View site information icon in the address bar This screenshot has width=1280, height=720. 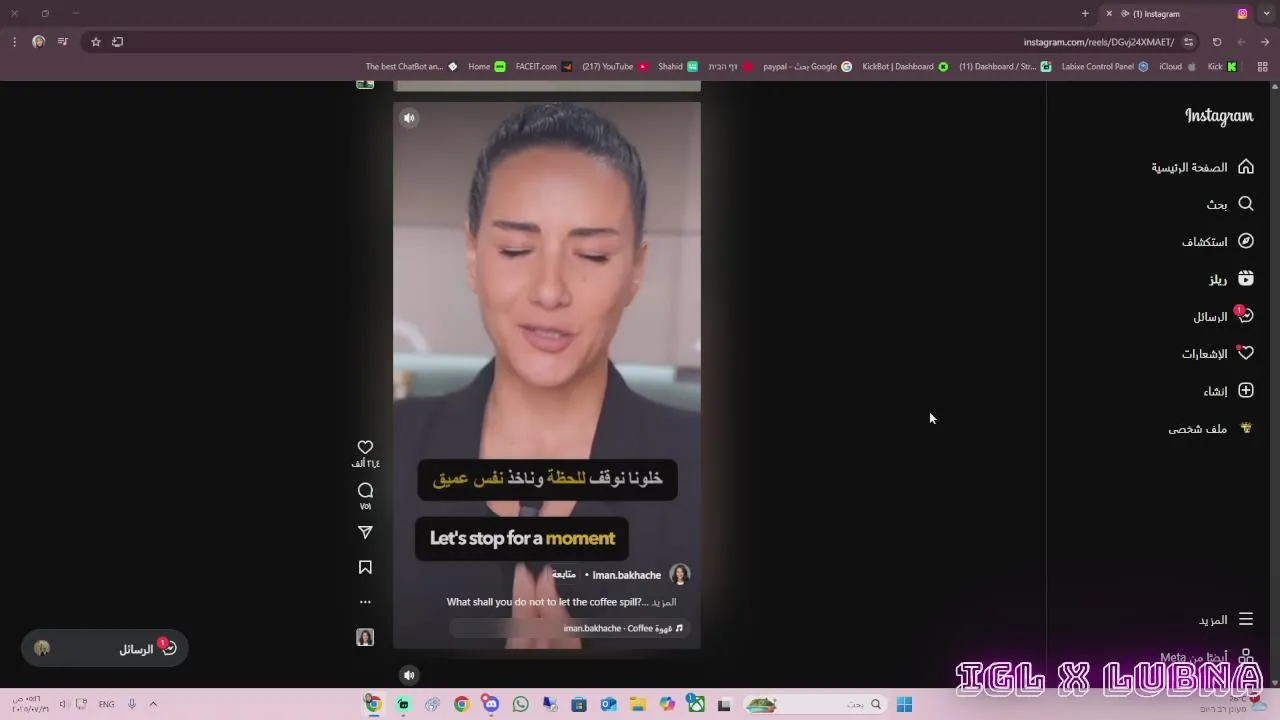pos(1188,42)
